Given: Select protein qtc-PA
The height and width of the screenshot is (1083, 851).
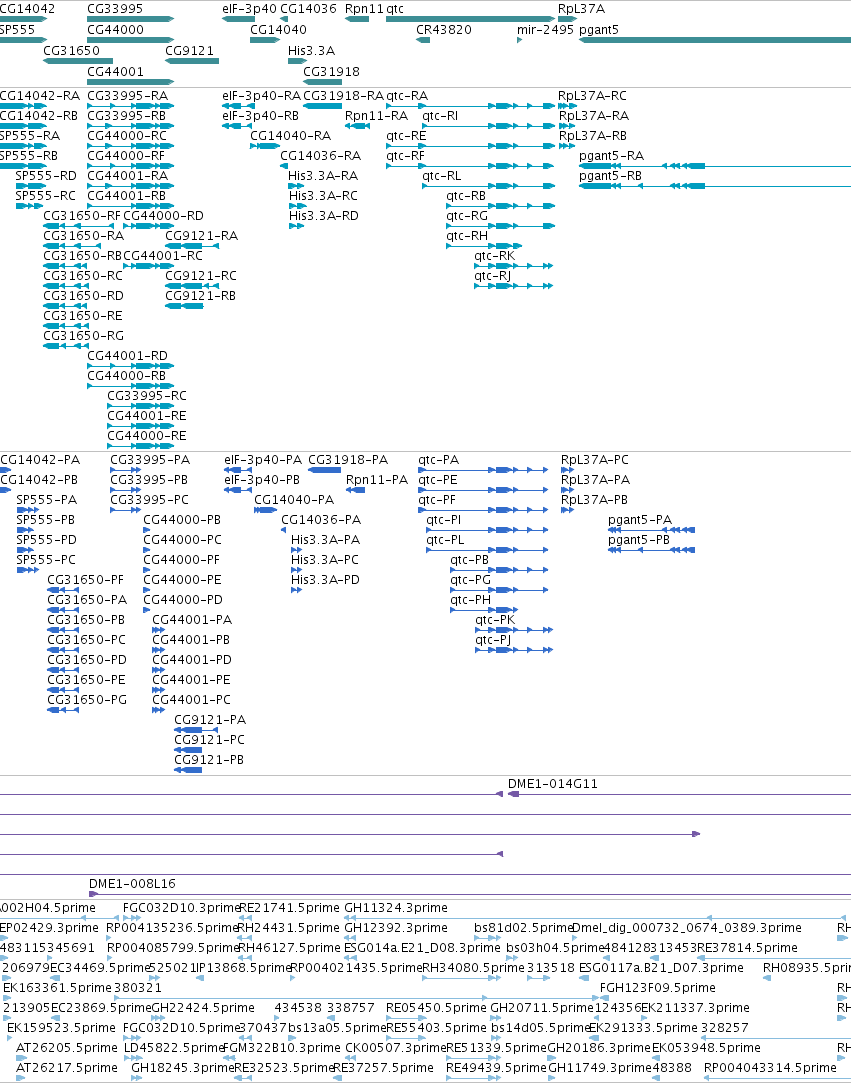Looking at the screenshot, I should tap(484, 470).
